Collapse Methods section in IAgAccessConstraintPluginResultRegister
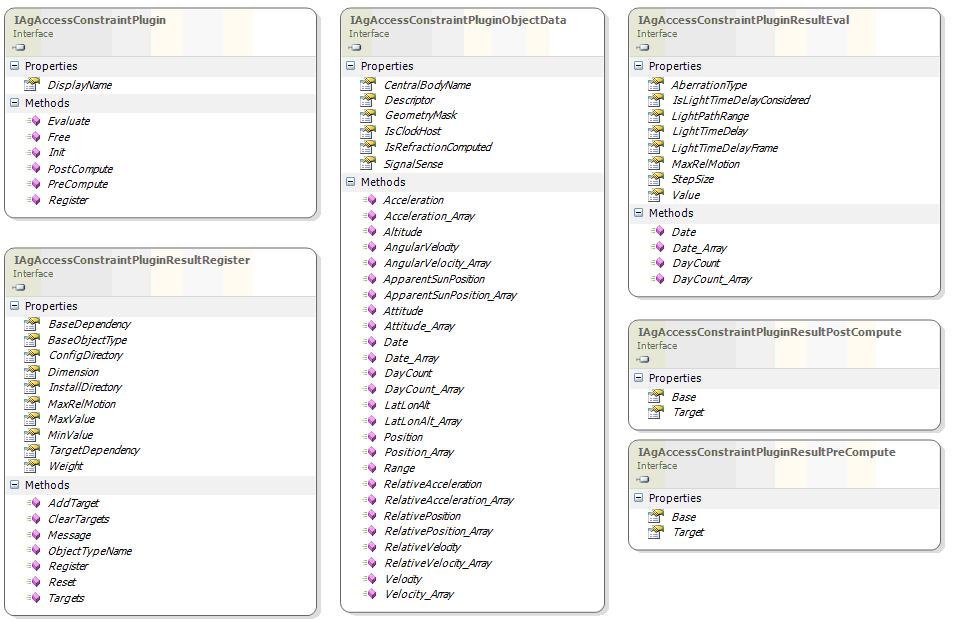The height and width of the screenshot is (621, 955). (x=15, y=485)
